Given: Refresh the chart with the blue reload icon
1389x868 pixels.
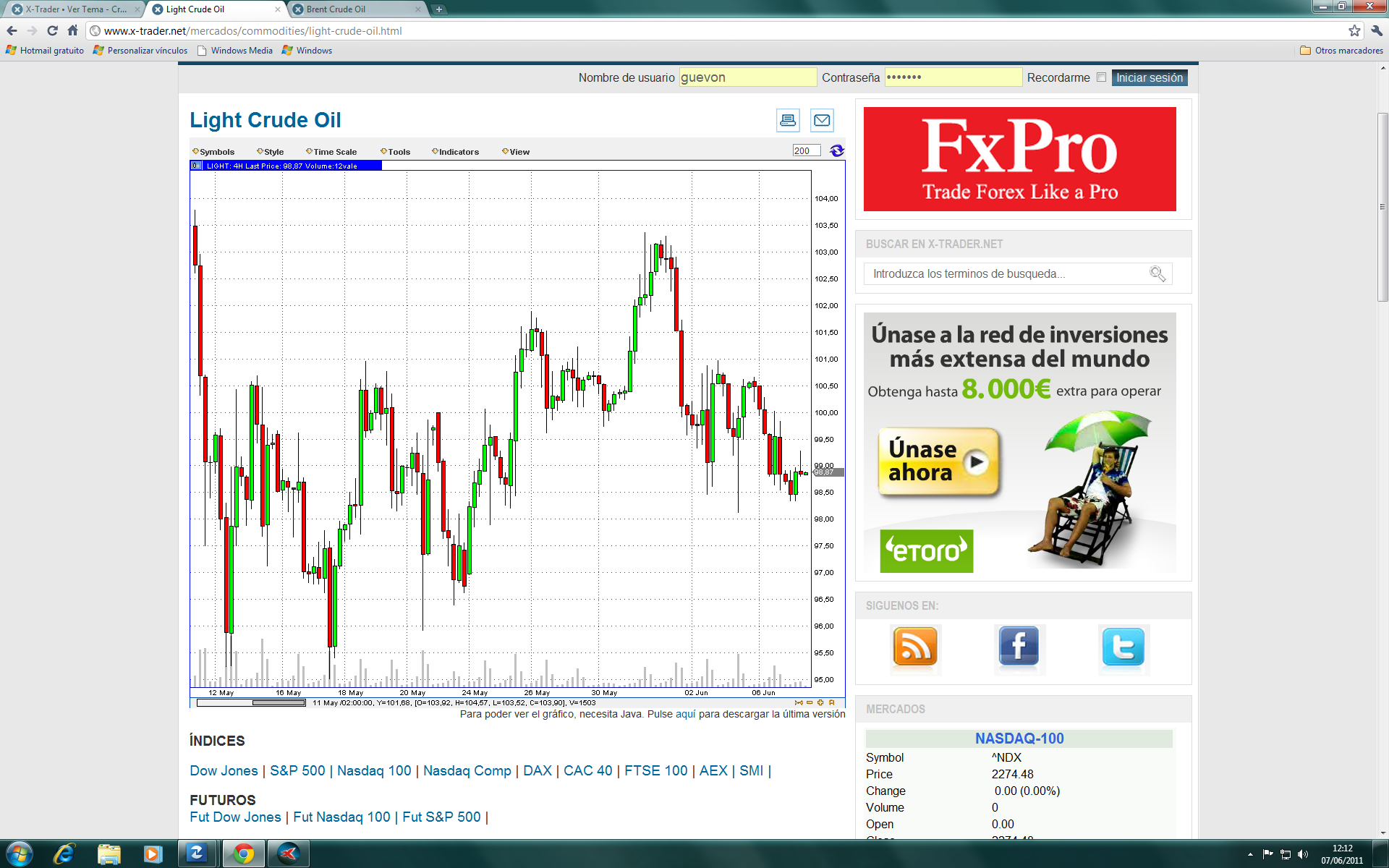Looking at the screenshot, I should (x=837, y=150).
